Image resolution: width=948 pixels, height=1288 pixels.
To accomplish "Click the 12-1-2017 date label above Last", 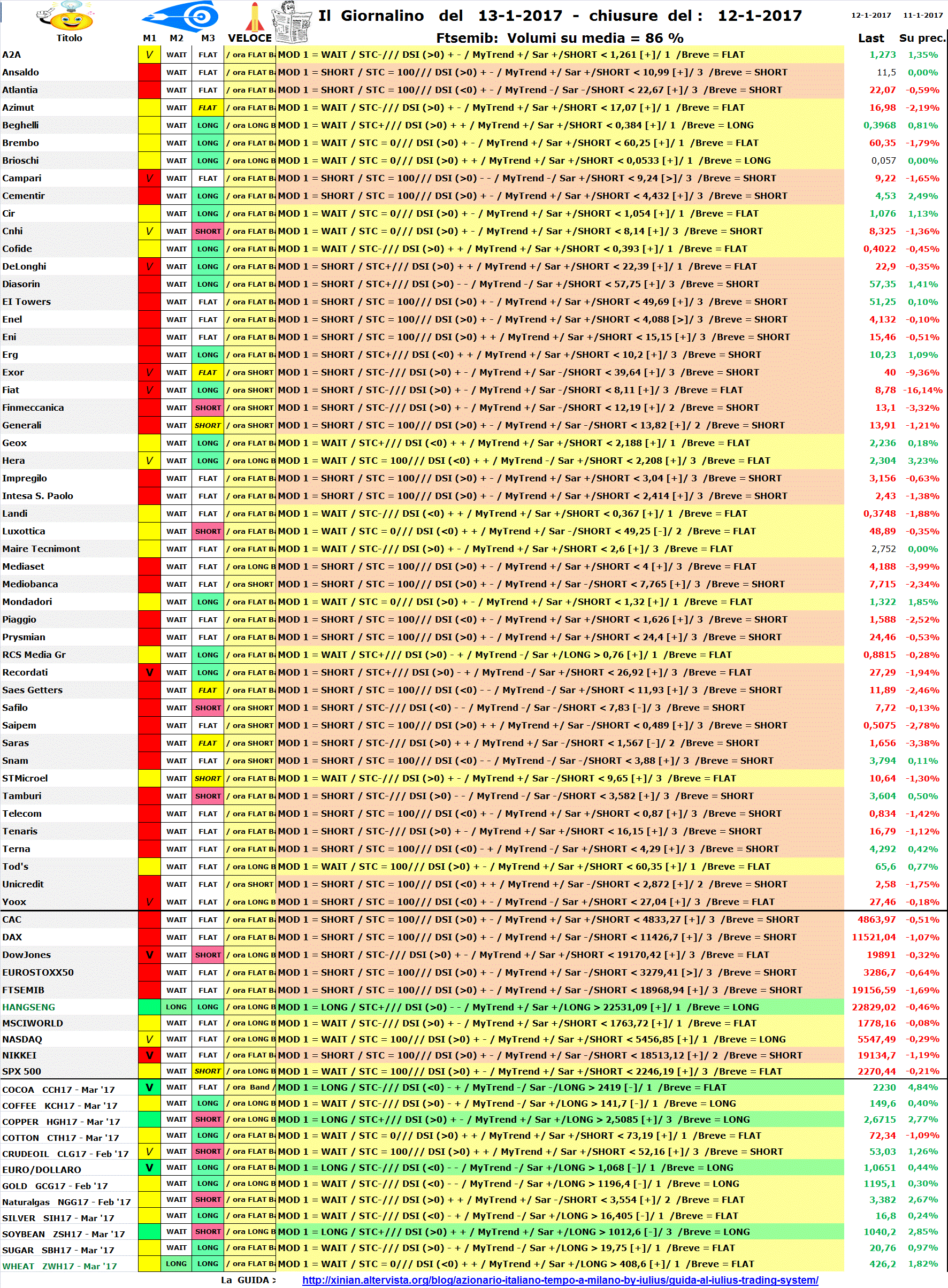I will click(x=871, y=15).
